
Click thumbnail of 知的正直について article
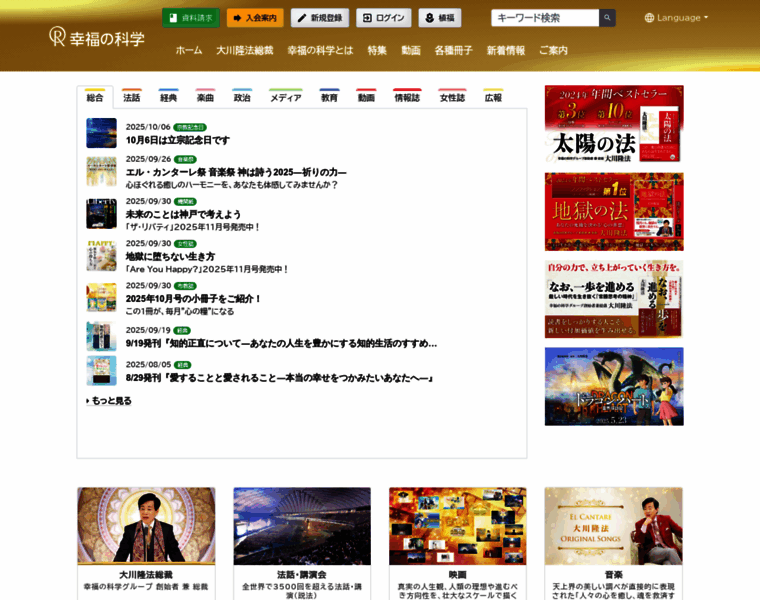pyautogui.click(x=101, y=336)
